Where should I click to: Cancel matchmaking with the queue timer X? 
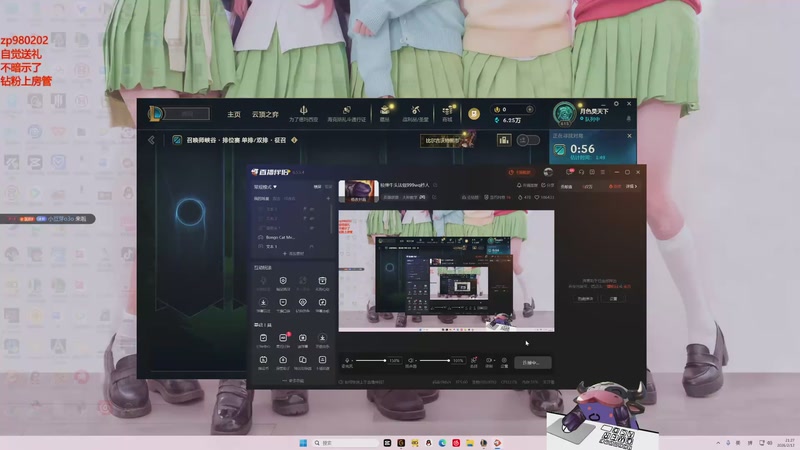629,136
